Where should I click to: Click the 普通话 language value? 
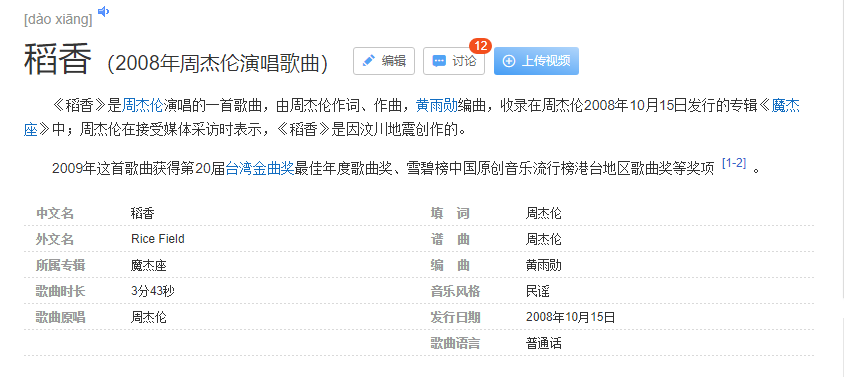point(544,343)
